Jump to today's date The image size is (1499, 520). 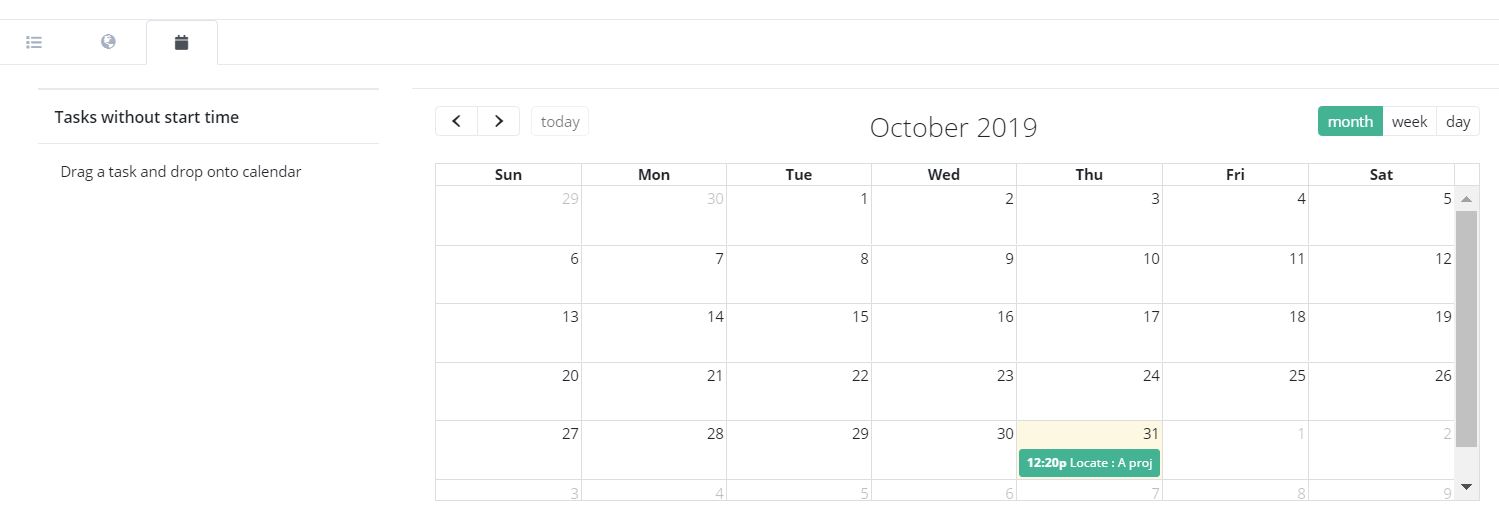[x=560, y=121]
